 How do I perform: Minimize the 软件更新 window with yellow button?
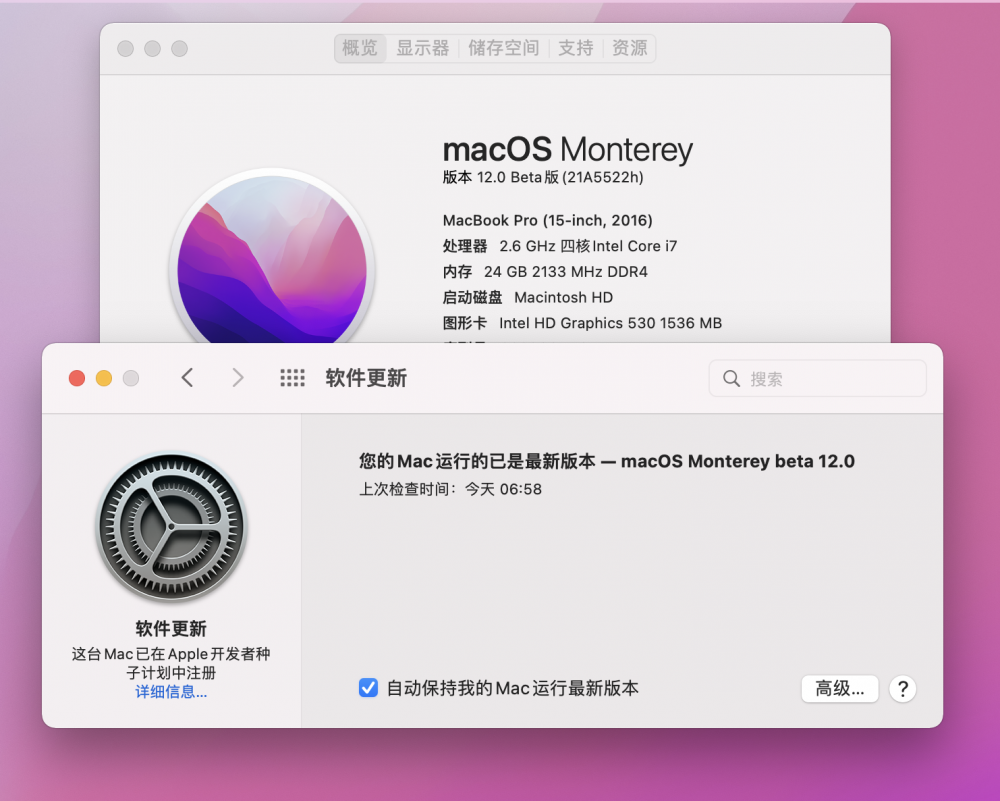point(104,378)
